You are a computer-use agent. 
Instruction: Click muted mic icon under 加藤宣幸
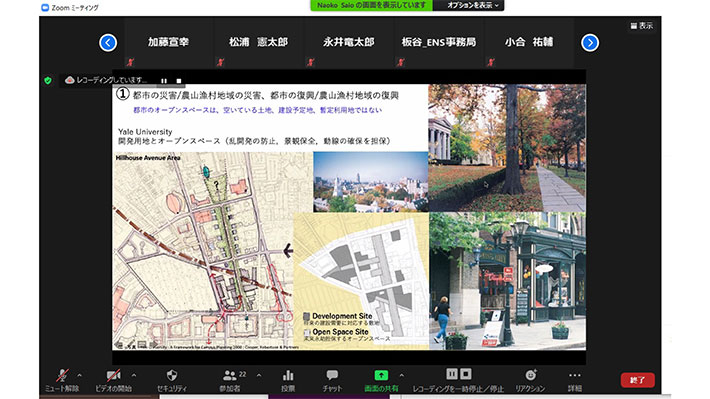pos(130,62)
